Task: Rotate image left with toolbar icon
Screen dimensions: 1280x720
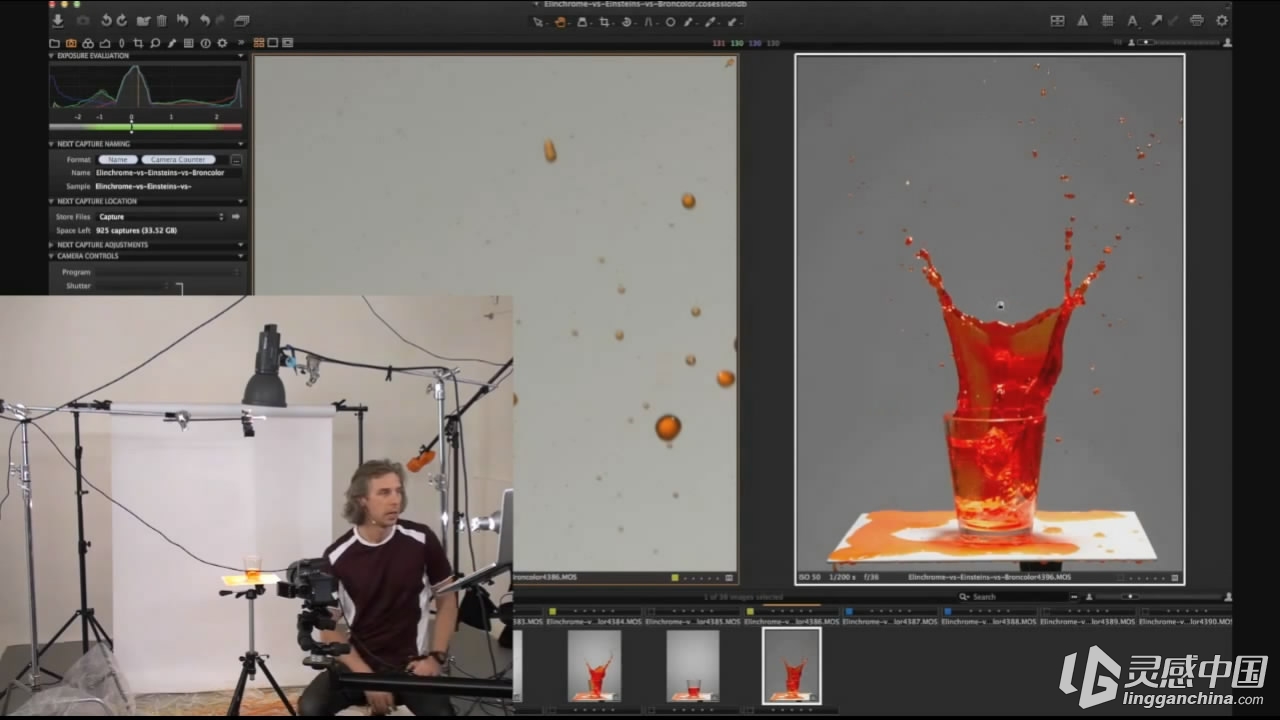Action: click(x=106, y=20)
